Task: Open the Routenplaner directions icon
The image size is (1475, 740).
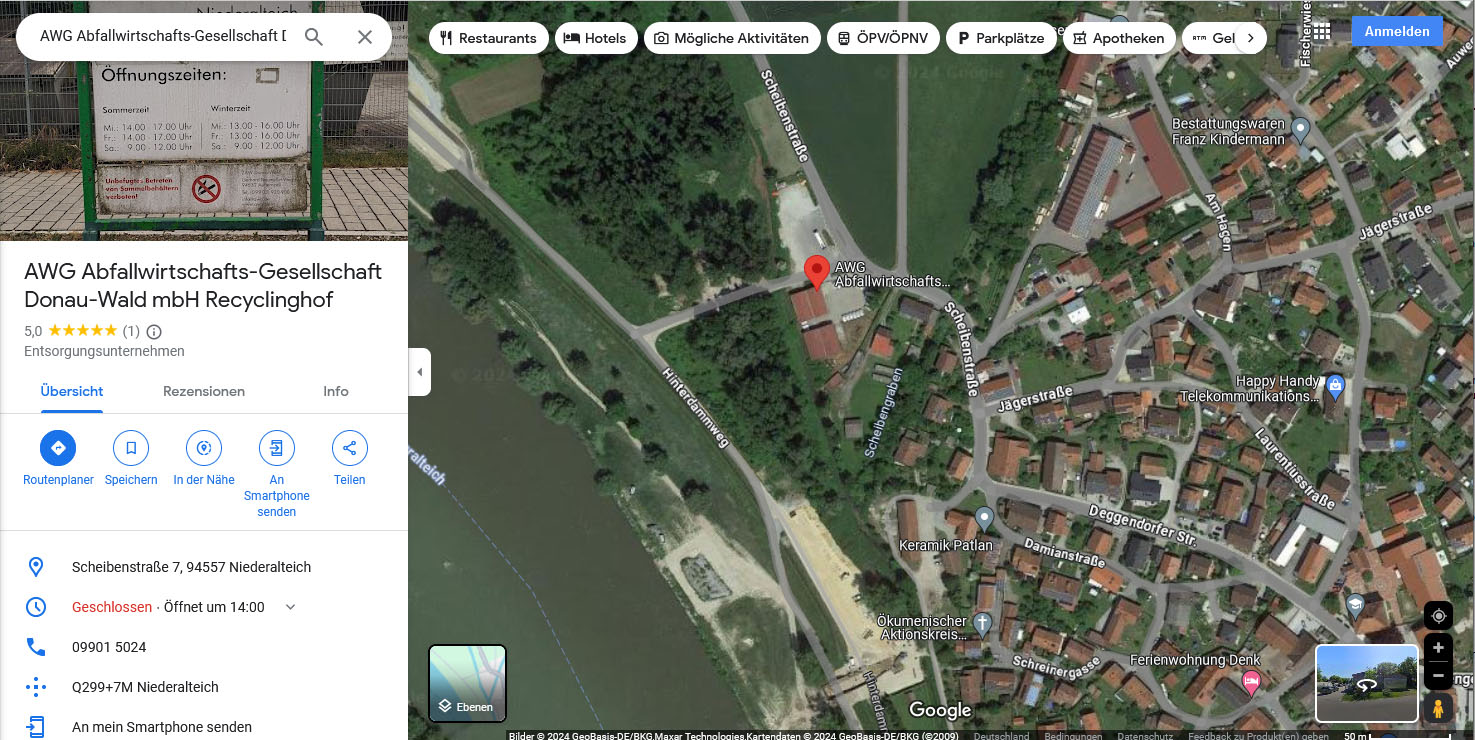Action: pos(57,447)
